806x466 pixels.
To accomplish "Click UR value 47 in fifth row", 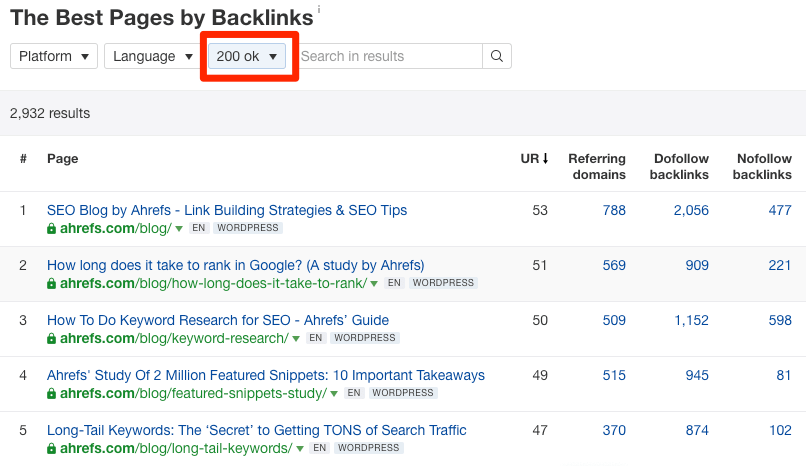I will click(x=540, y=430).
